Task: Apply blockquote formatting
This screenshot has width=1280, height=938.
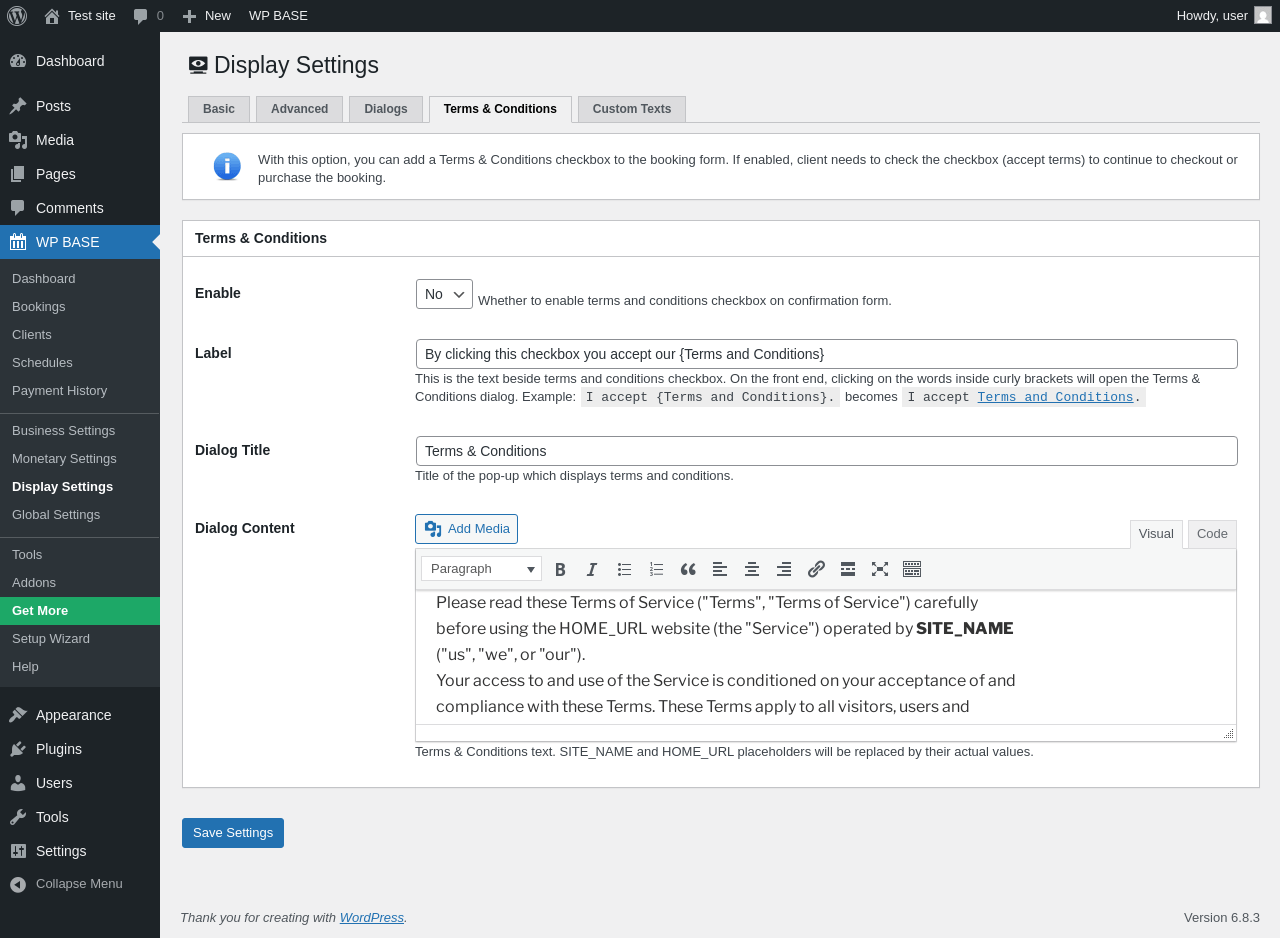Action: (x=688, y=569)
